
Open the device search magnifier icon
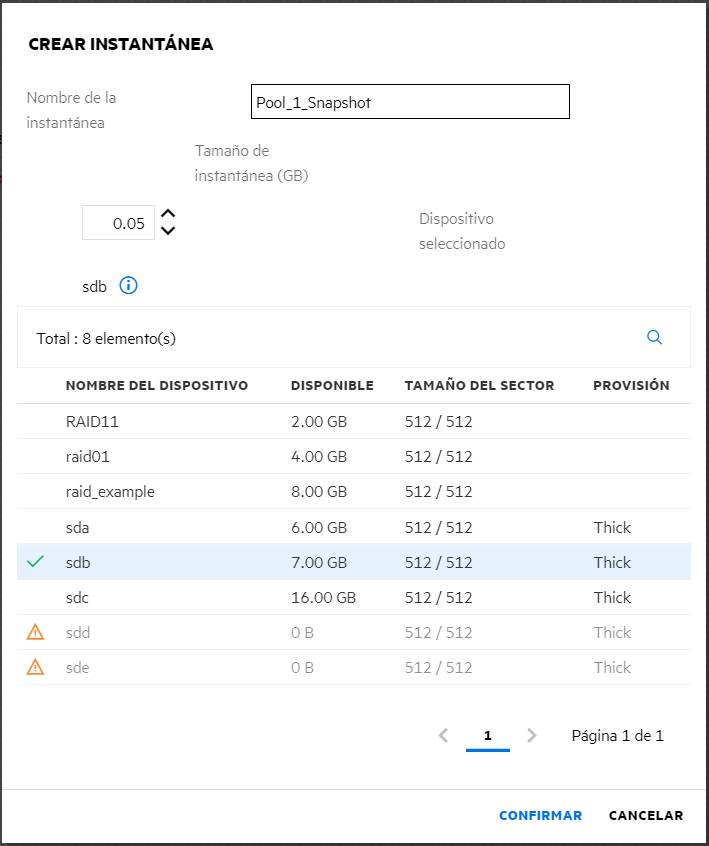[x=655, y=338]
